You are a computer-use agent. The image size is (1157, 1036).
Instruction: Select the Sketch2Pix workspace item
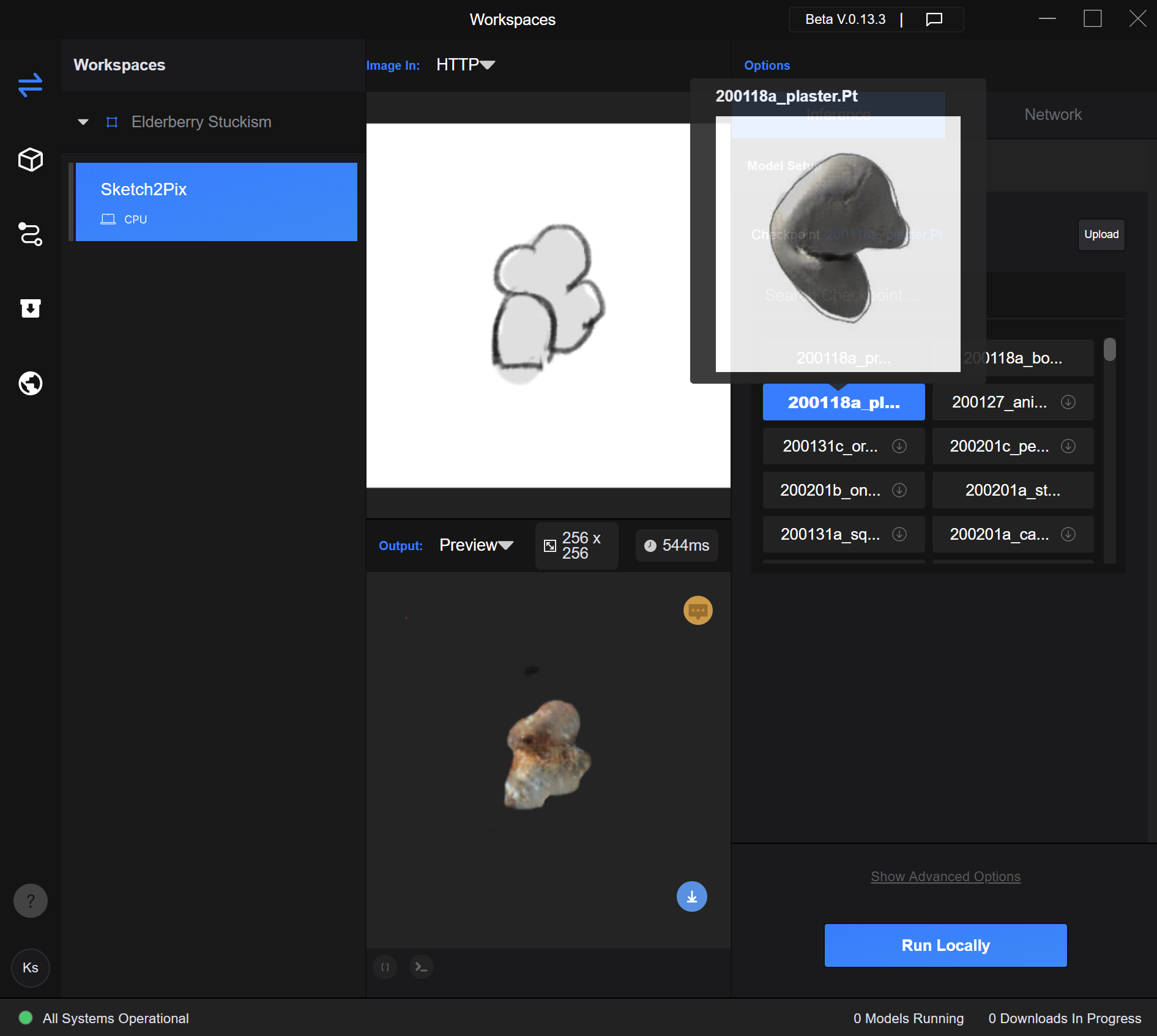click(216, 202)
